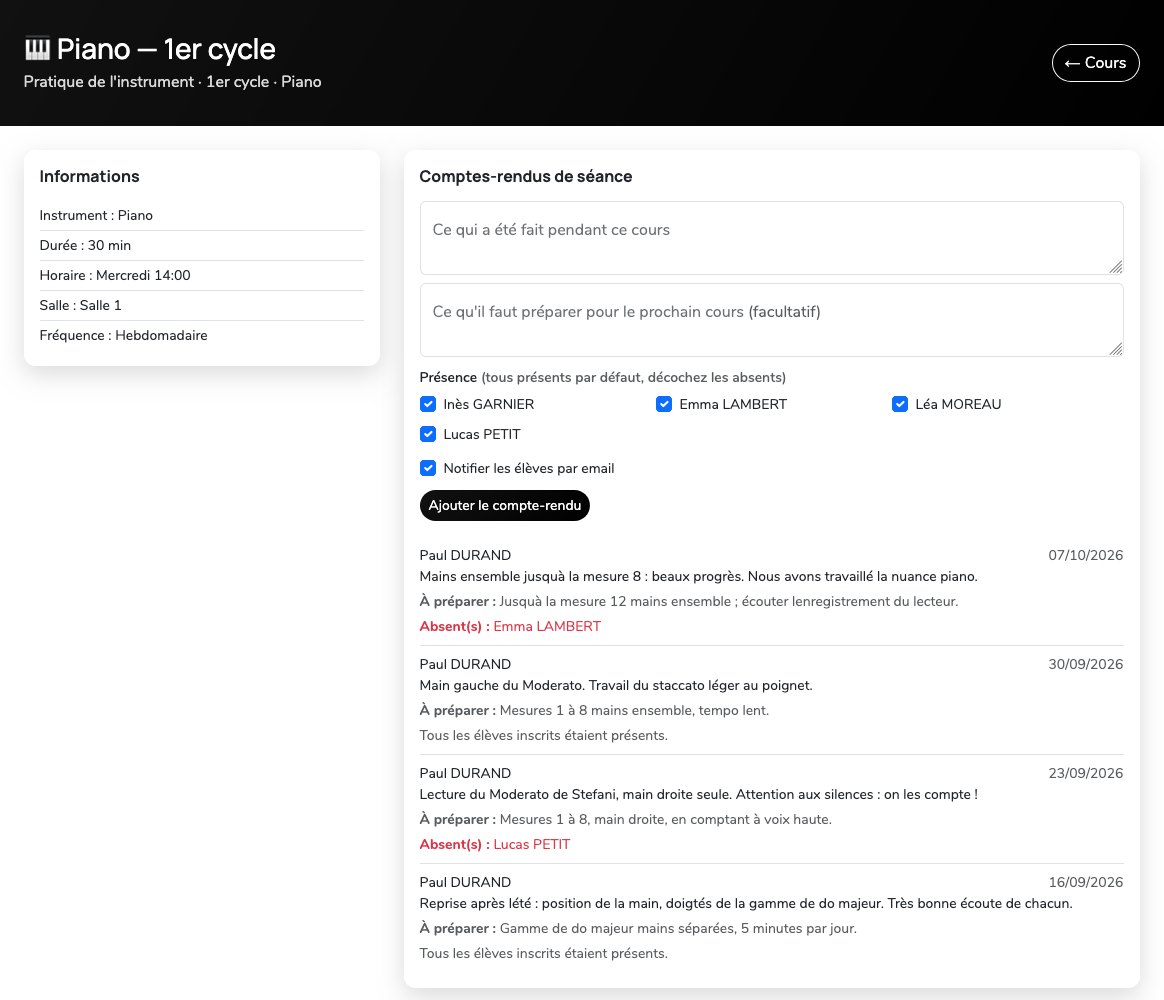1164x1000 pixels.
Task: Select the date 16/09/2026
Action: click(1085, 883)
